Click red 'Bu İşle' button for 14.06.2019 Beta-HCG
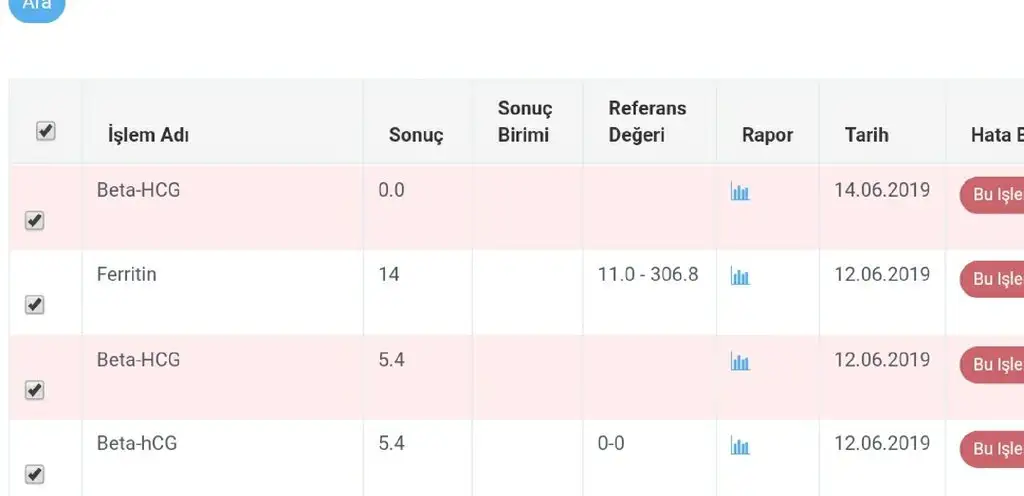Screen dimensions: 1024x496 pyautogui.click(x=994, y=195)
